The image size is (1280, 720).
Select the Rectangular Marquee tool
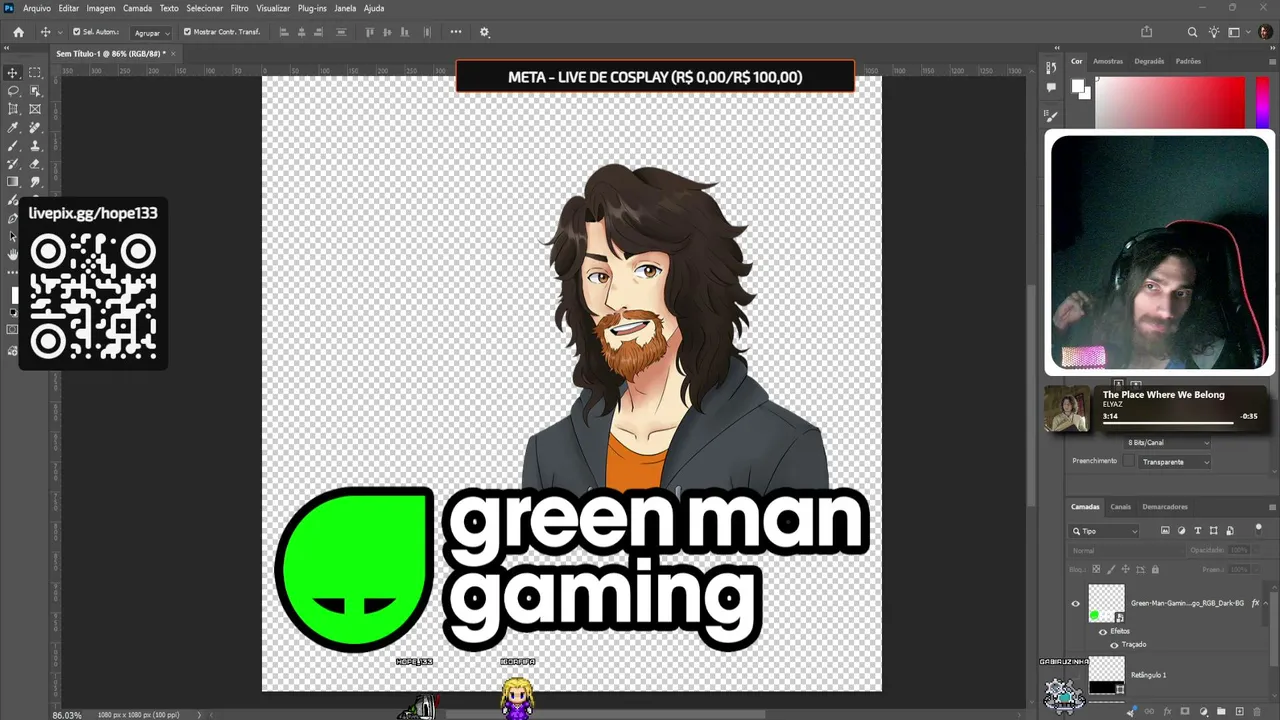[x=35, y=73]
